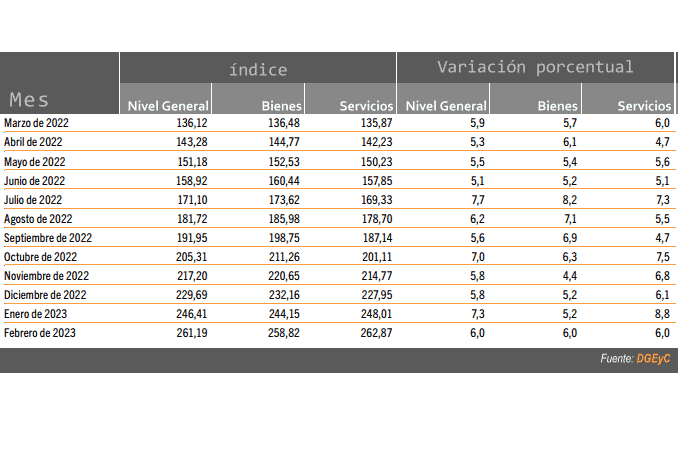Select the índice group header
The width and height of the screenshot is (678, 452).
click(x=258, y=70)
